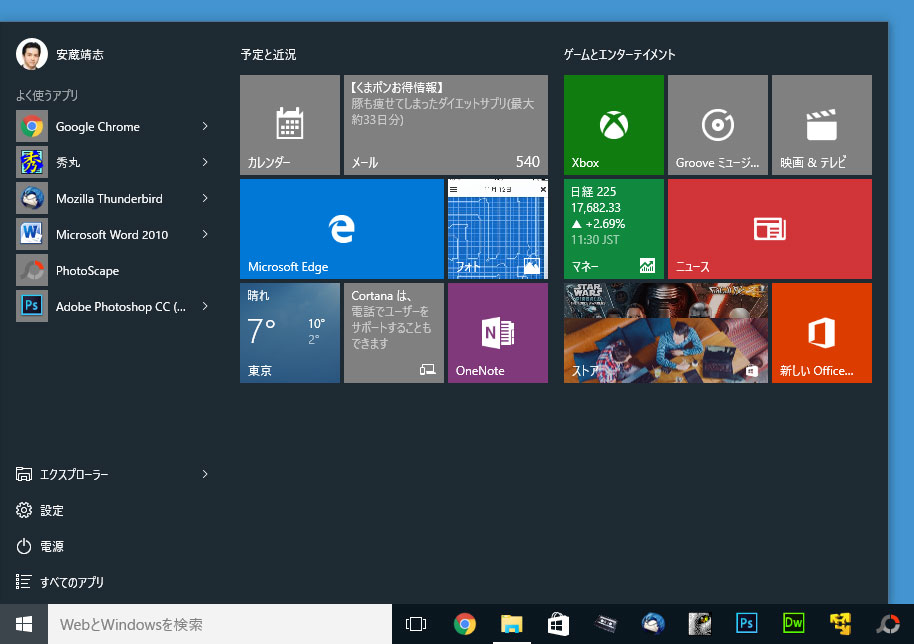Open the OneNote tile
This screenshot has width=914, height=644.
pyautogui.click(x=497, y=333)
